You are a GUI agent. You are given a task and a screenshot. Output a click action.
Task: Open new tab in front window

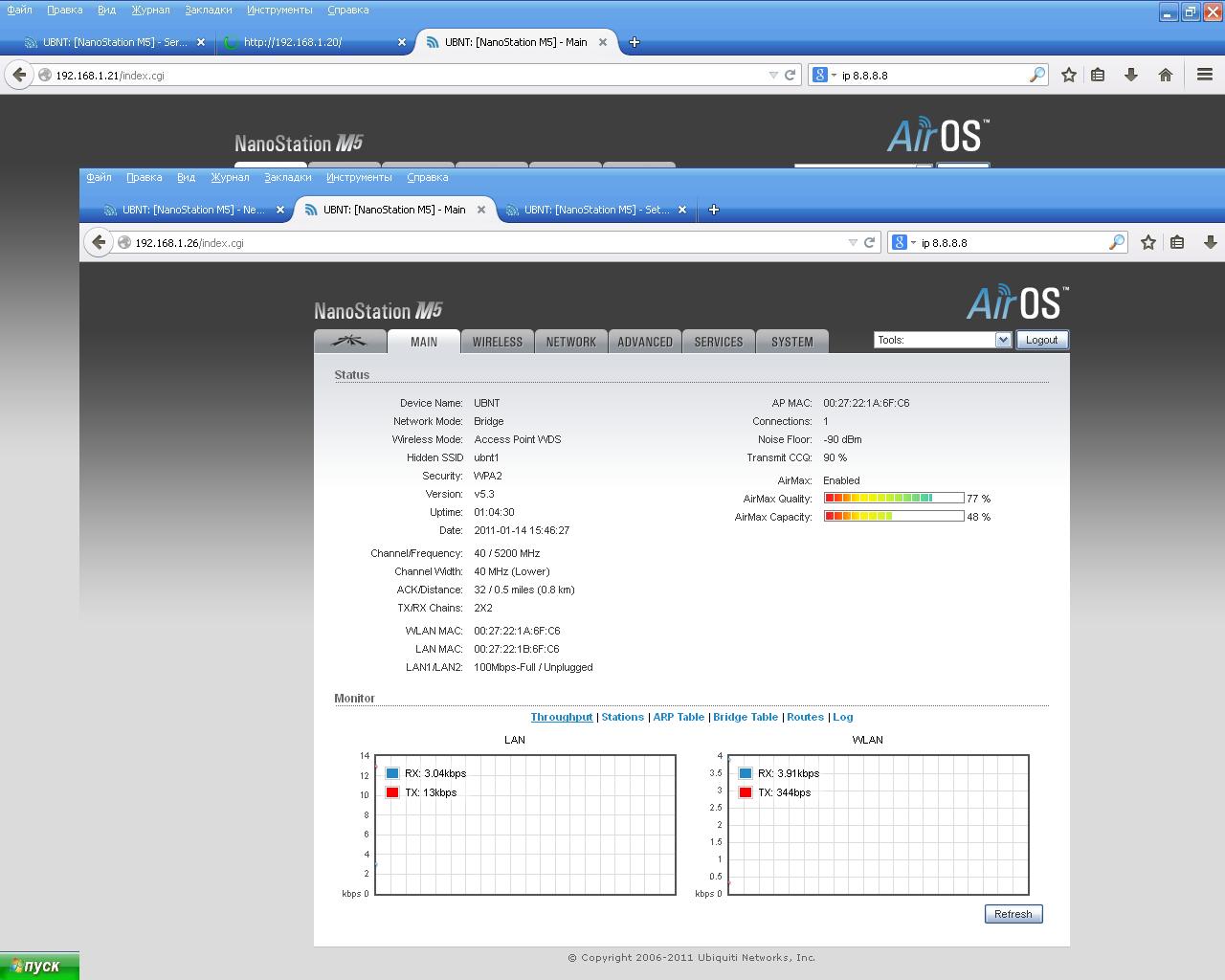[713, 210]
